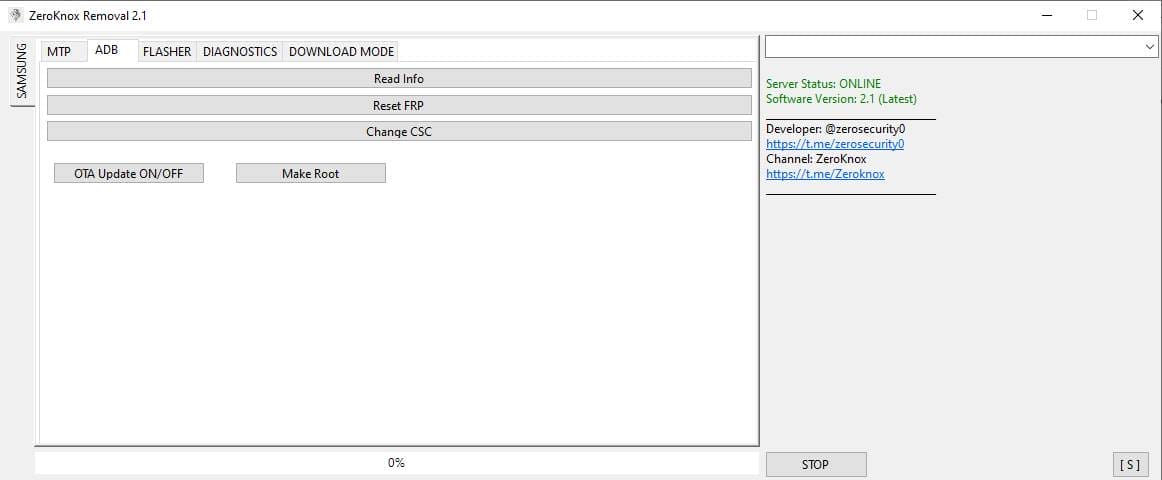
Task: Minimize the ZeroKnox Removal window
Action: [x=1047, y=15]
